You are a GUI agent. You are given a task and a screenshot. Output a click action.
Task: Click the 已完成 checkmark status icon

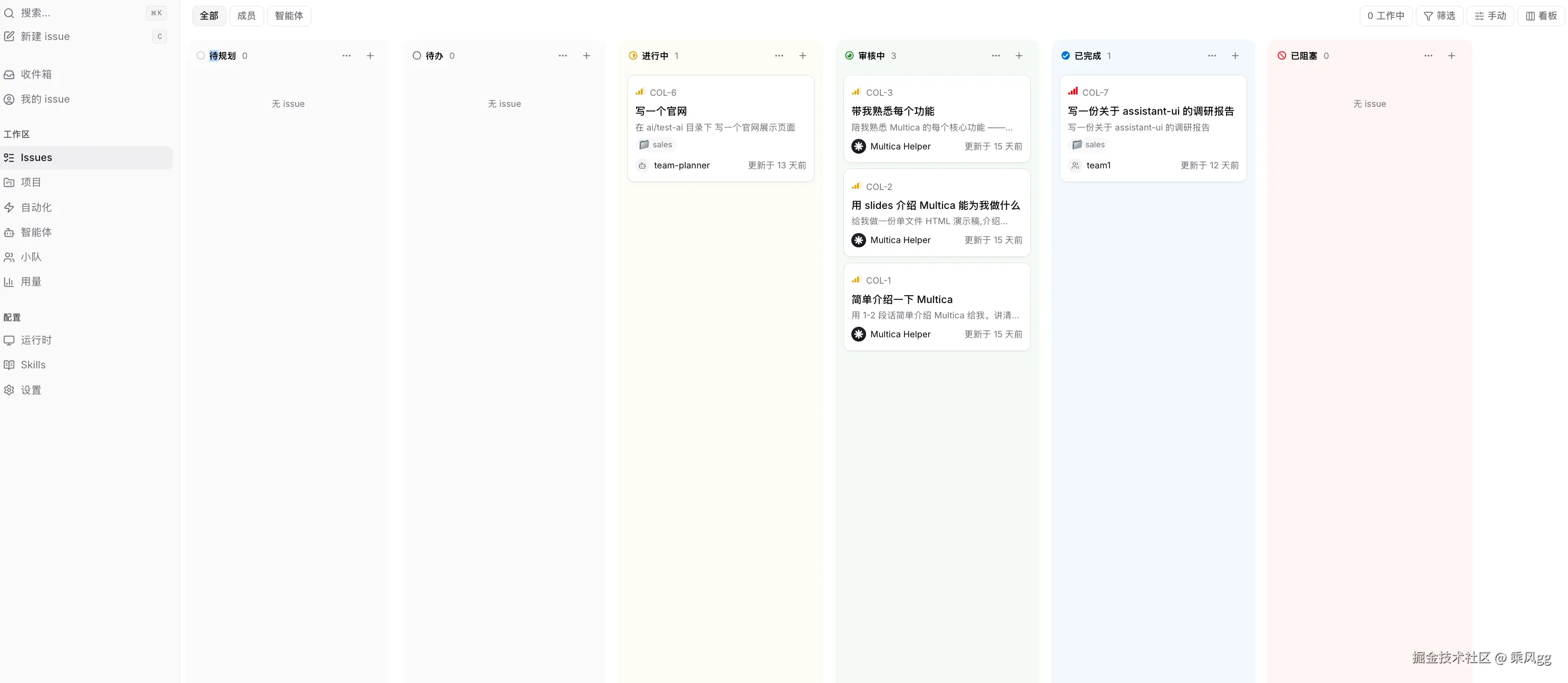[x=1066, y=56]
